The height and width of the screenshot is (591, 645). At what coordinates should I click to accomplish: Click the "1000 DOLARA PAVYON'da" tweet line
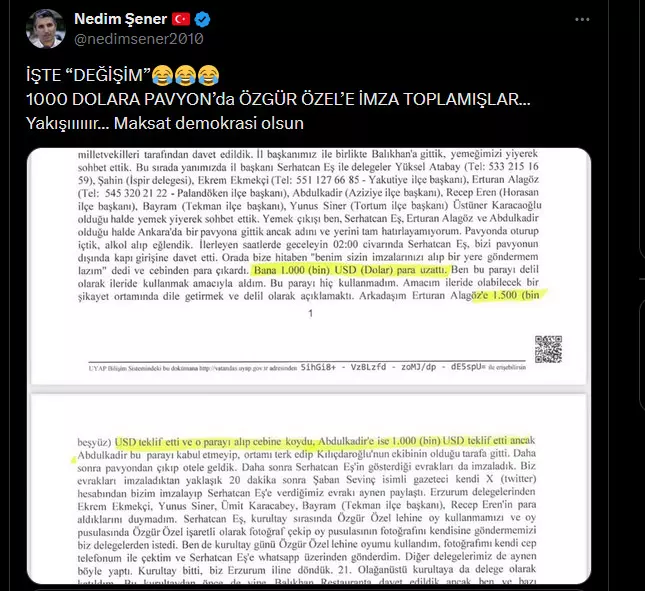278,100
